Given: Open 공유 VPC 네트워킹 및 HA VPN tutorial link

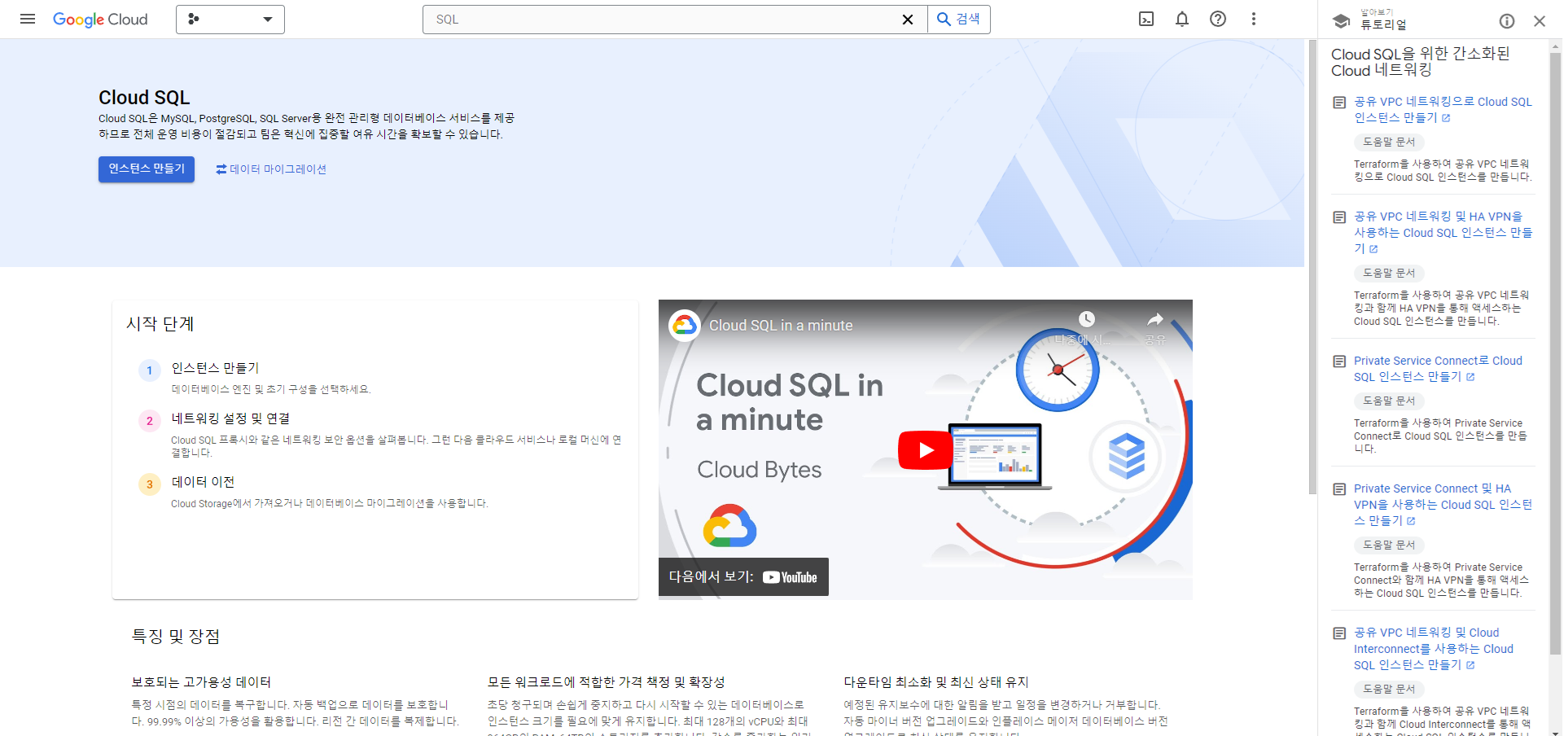Looking at the screenshot, I should [1443, 233].
